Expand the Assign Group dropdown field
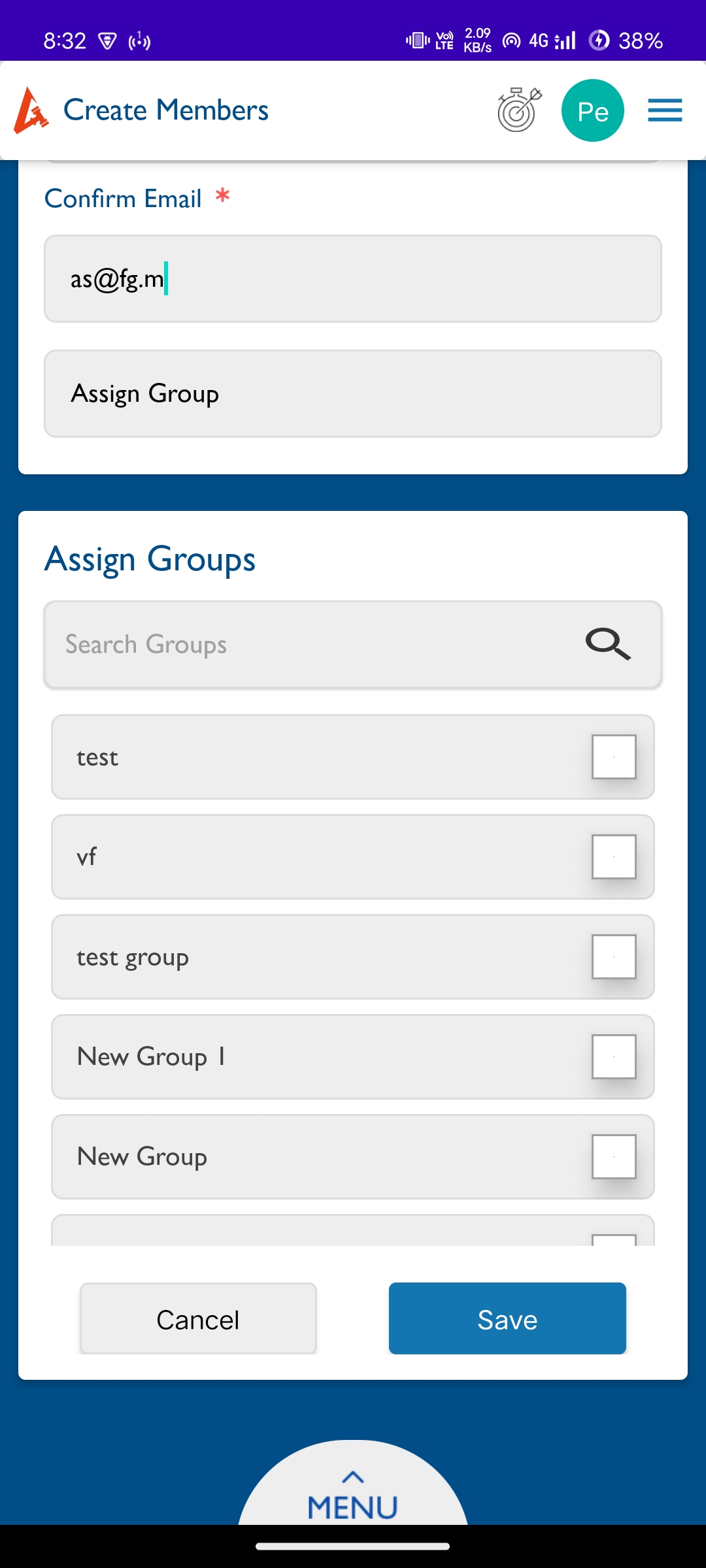 pos(353,393)
